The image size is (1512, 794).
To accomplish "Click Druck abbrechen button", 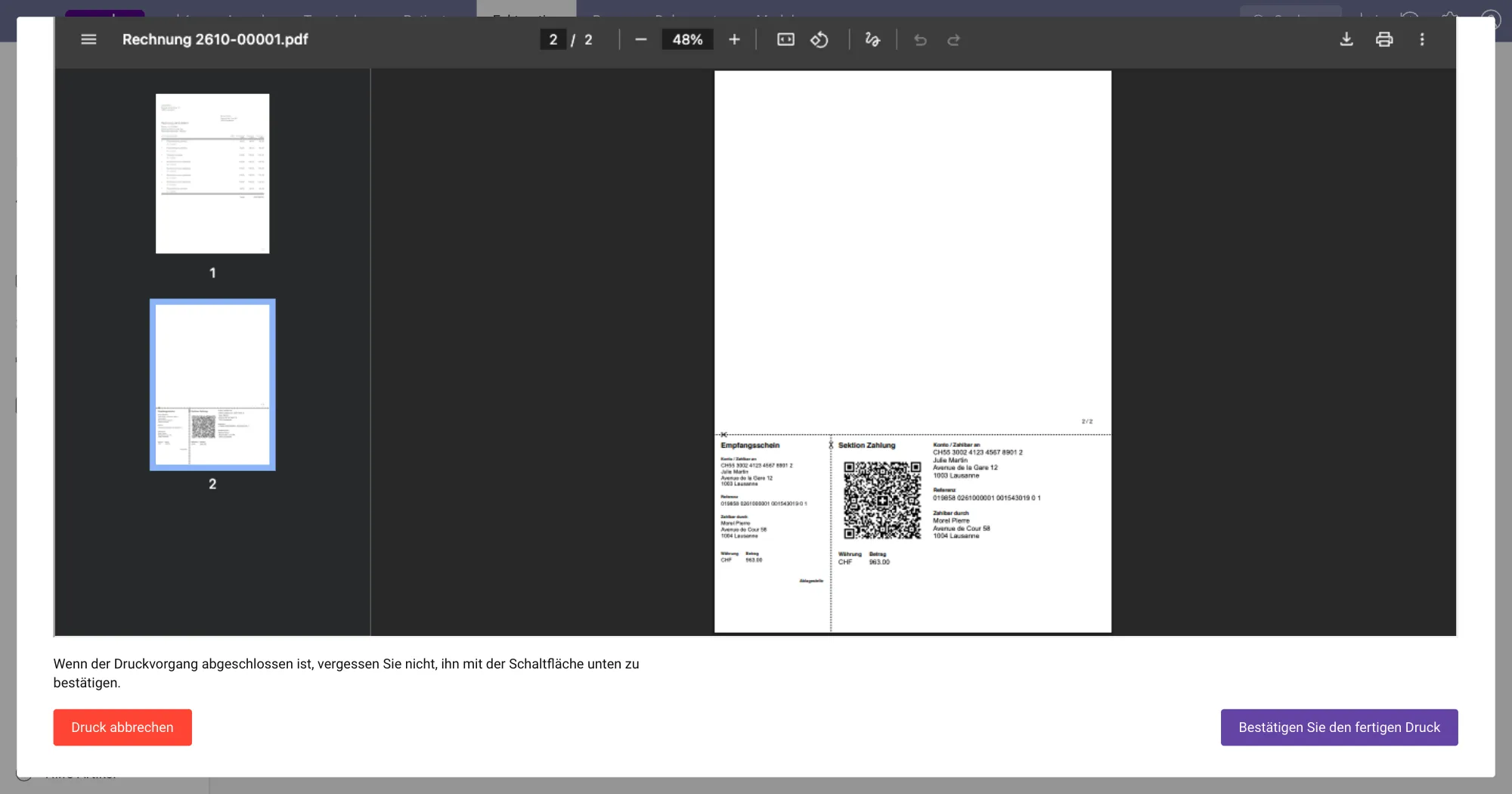I will tap(122, 727).
